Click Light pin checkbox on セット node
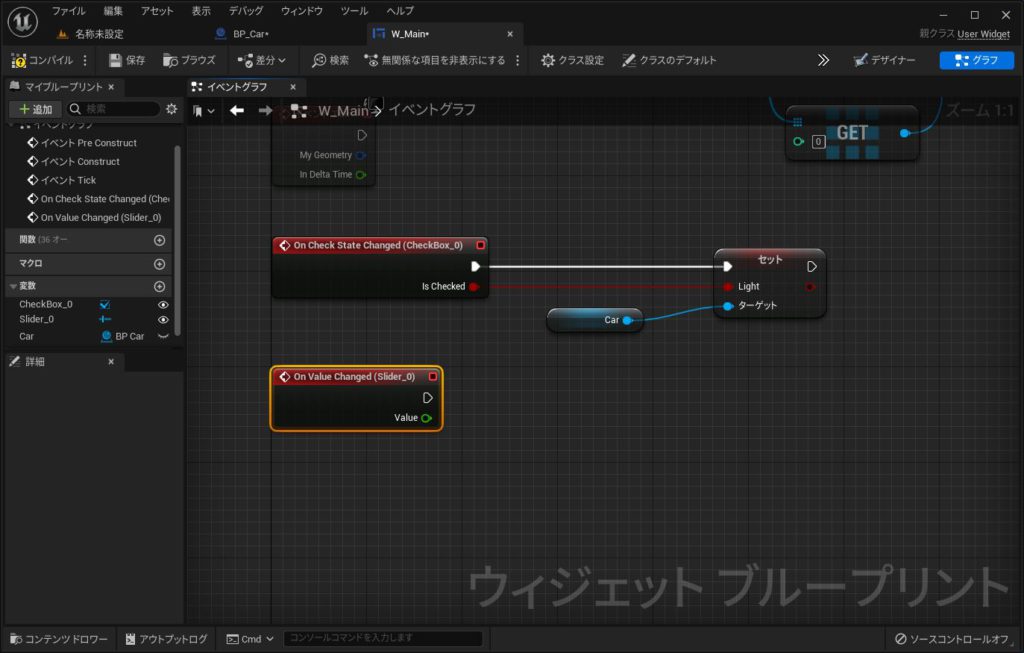The image size is (1024, 653). click(728, 287)
